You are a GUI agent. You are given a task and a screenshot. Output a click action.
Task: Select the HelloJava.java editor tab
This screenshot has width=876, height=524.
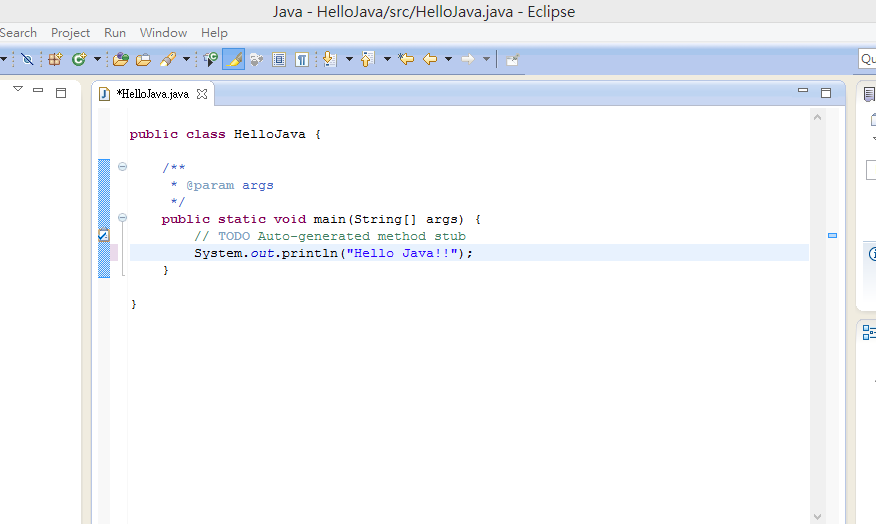pyautogui.click(x=152, y=94)
